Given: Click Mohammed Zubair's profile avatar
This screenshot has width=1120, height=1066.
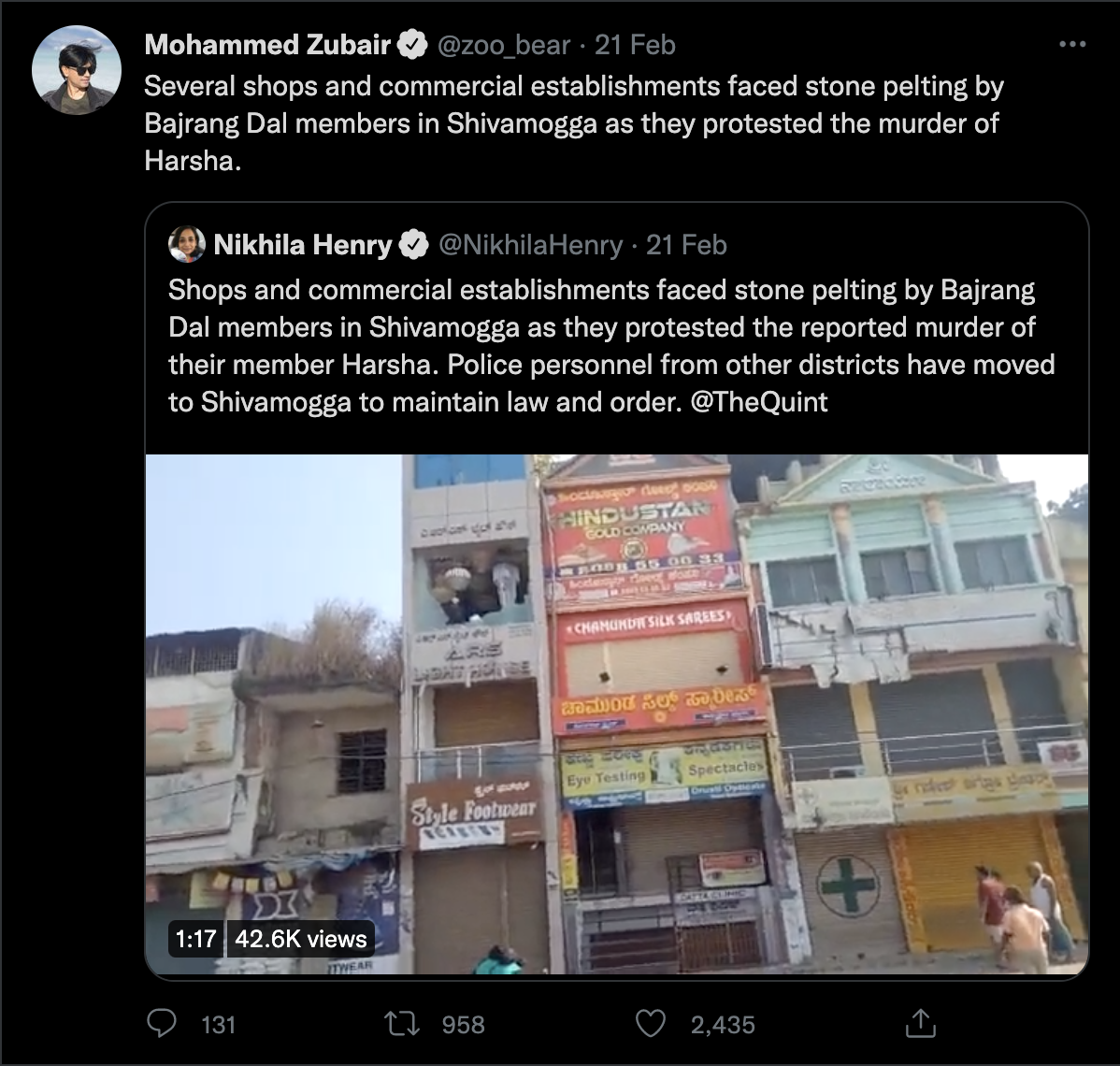Looking at the screenshot, I should tap(77, 70).
